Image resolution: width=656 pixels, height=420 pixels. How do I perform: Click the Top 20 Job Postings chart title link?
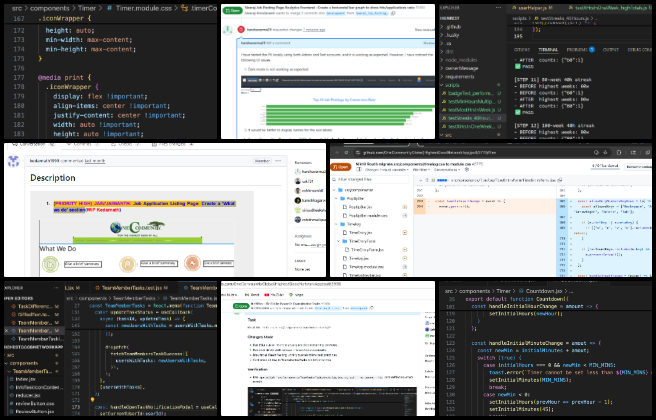[344, 100]
